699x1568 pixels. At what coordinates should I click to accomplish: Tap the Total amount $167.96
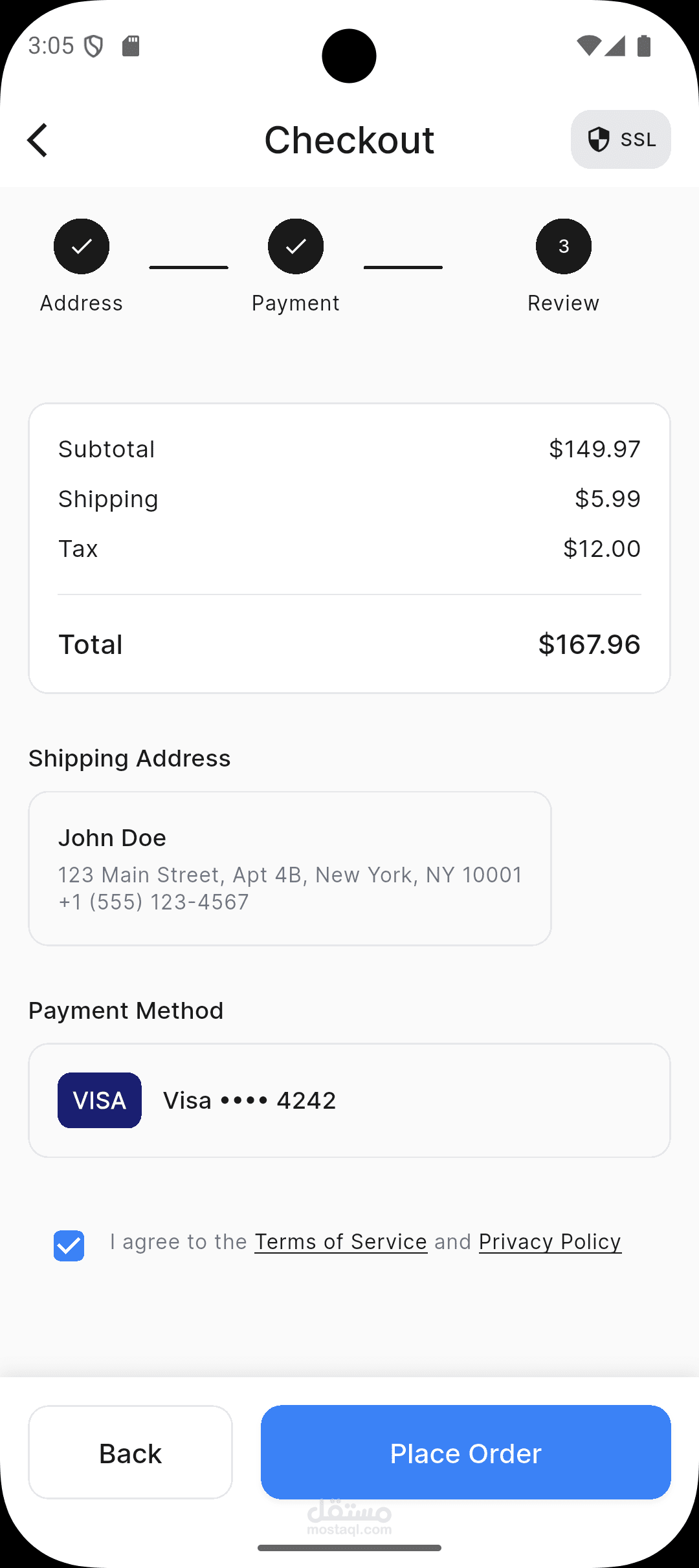[589, 644]
